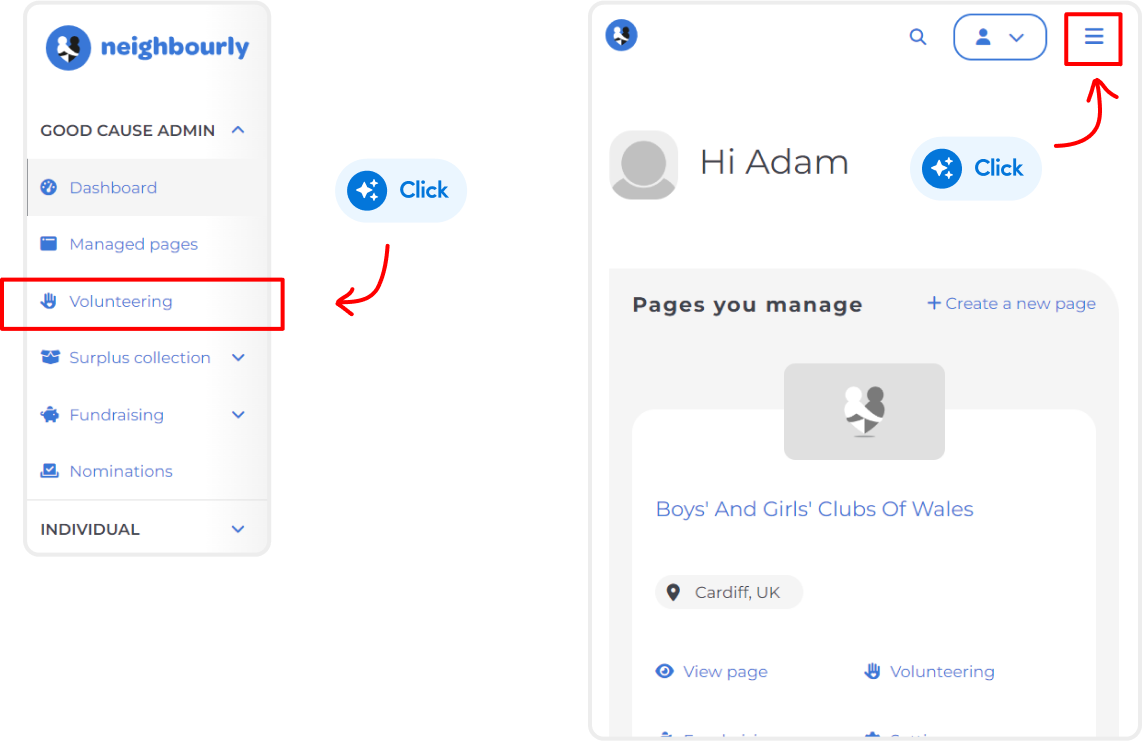Click the Fundraising piggy bank icon
The width and height of the screenshot is (1142, 741).
click(50, 415)
